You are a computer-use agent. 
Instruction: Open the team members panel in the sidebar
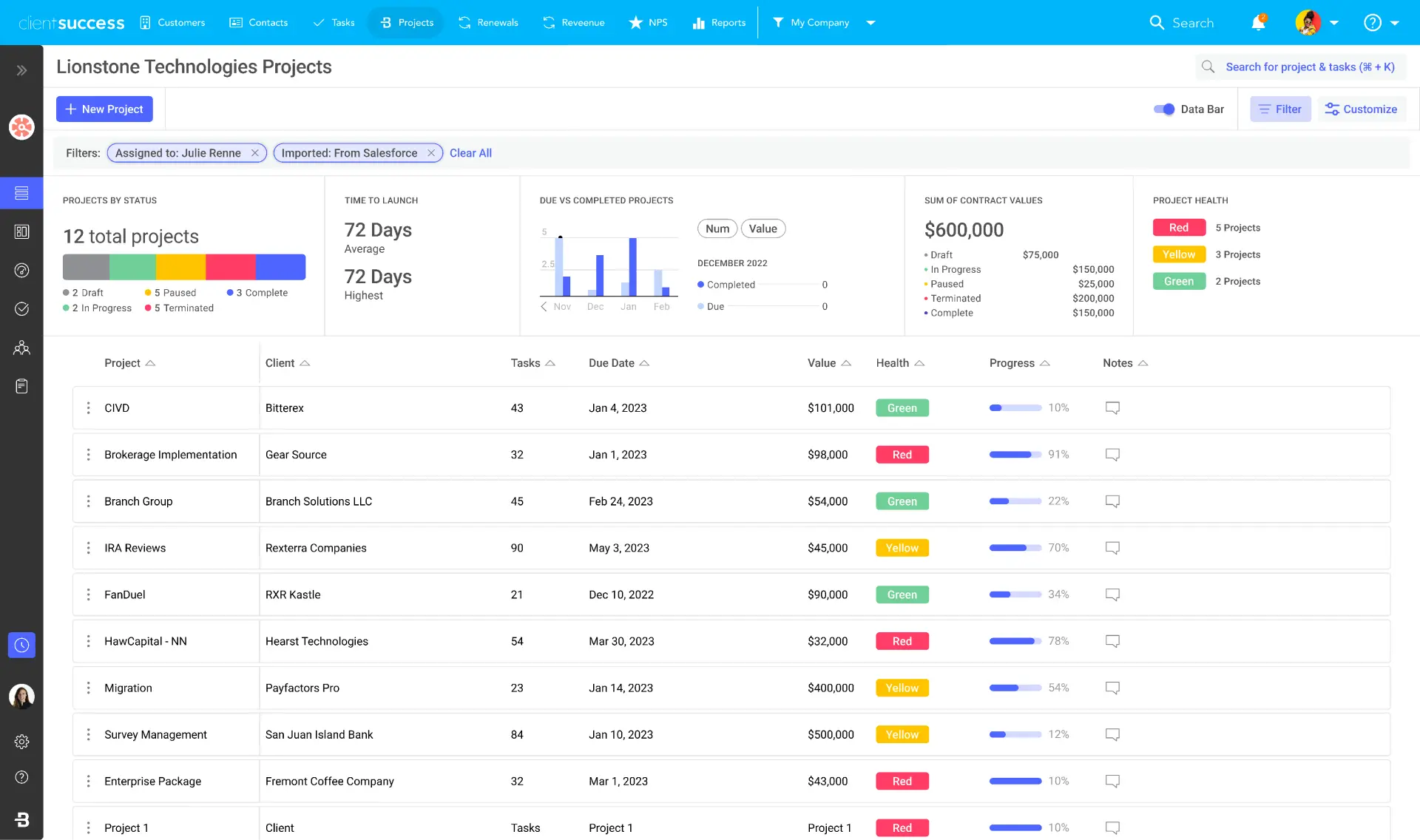(x=21, y=348)
